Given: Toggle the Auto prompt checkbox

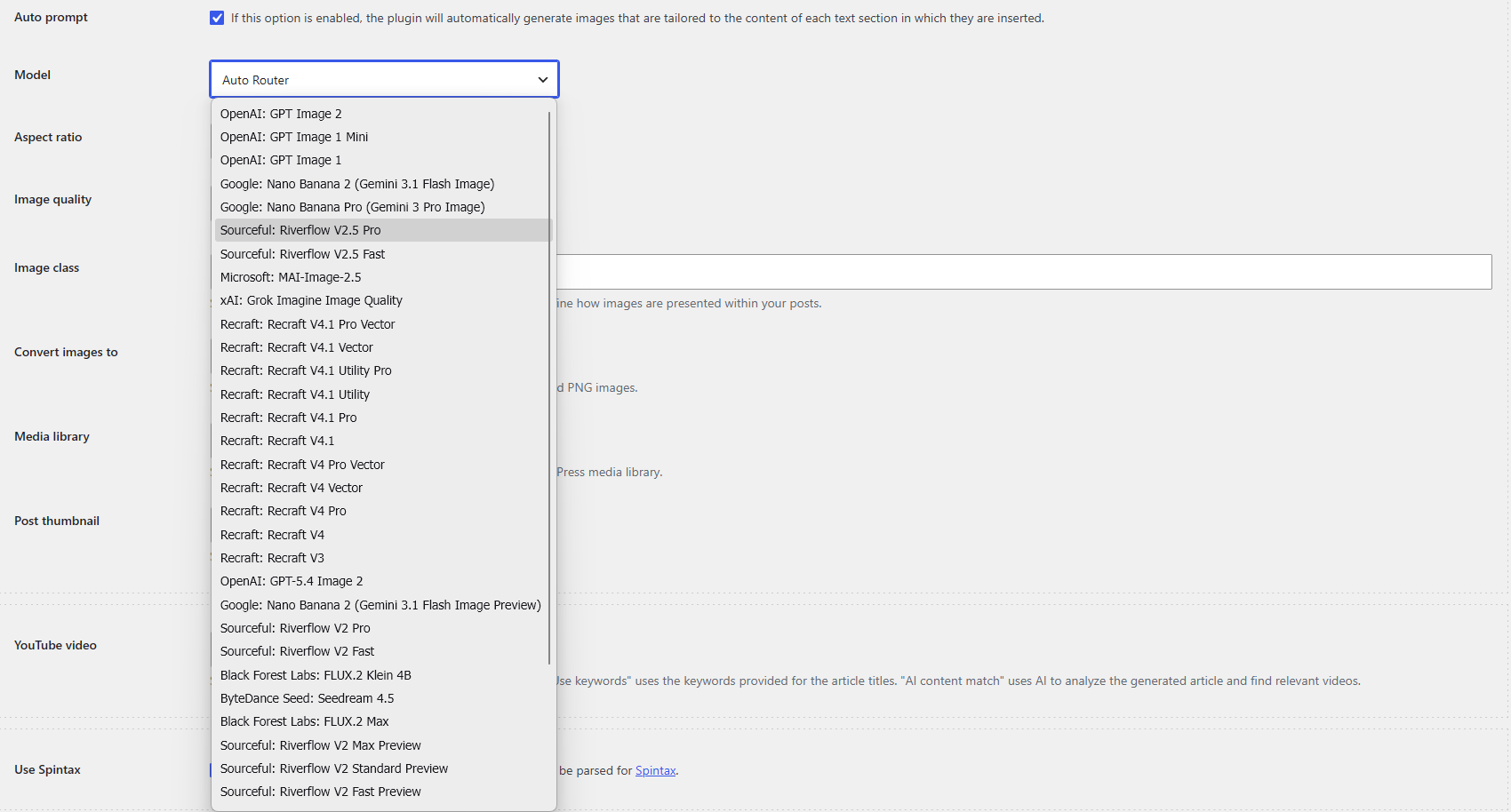Looking at the screenshot, I should coord(217,18).
